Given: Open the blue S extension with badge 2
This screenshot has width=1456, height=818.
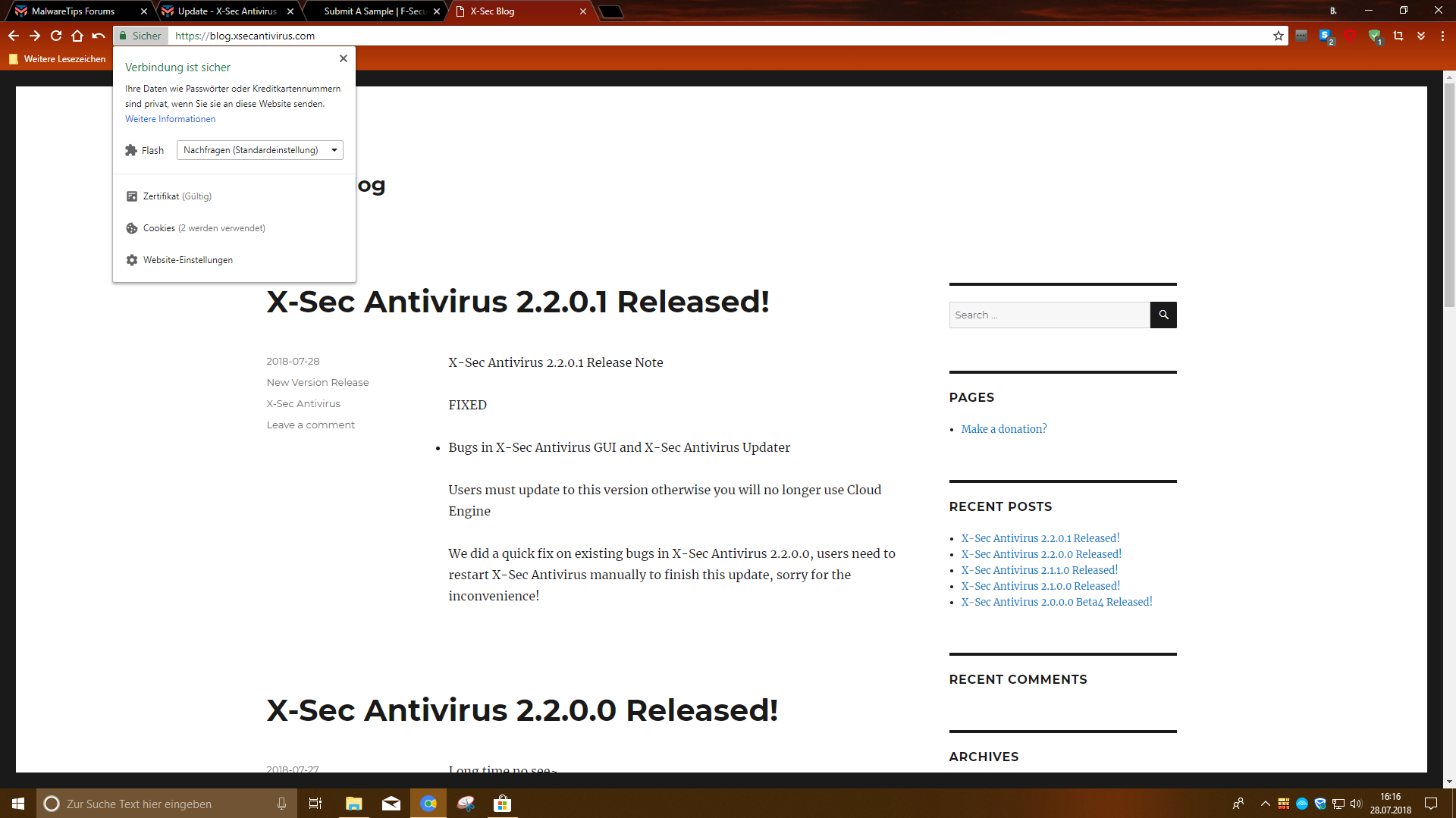Looking at the screenshot, I should click(1326, 36).
